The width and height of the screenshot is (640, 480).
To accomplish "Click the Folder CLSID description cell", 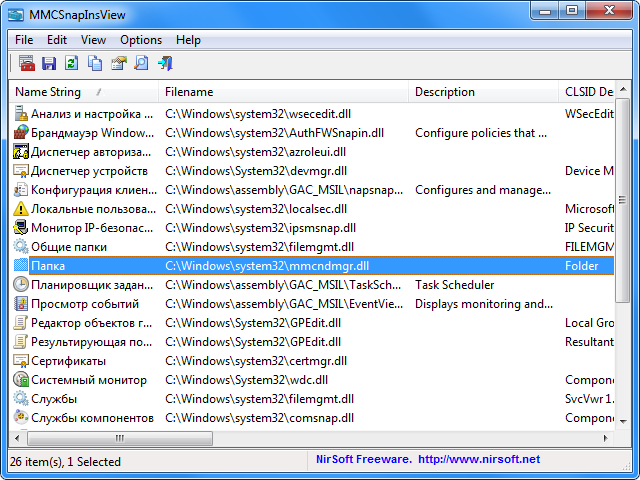I will 582,266.
